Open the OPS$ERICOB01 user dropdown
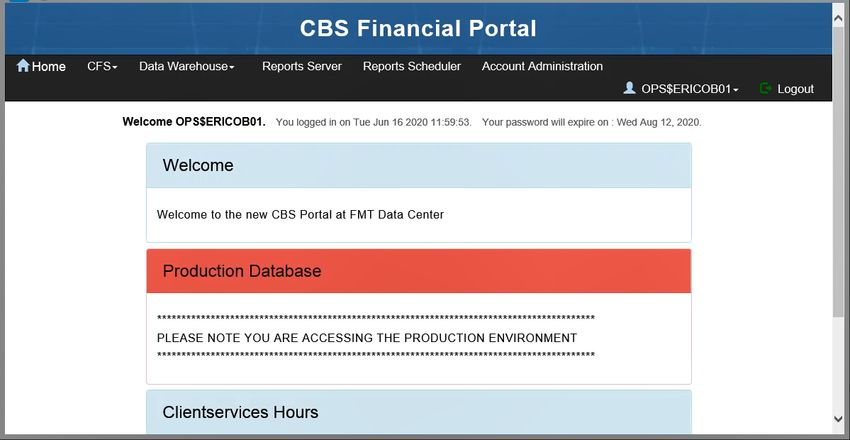850x440 pixels. tap(690, 89)
